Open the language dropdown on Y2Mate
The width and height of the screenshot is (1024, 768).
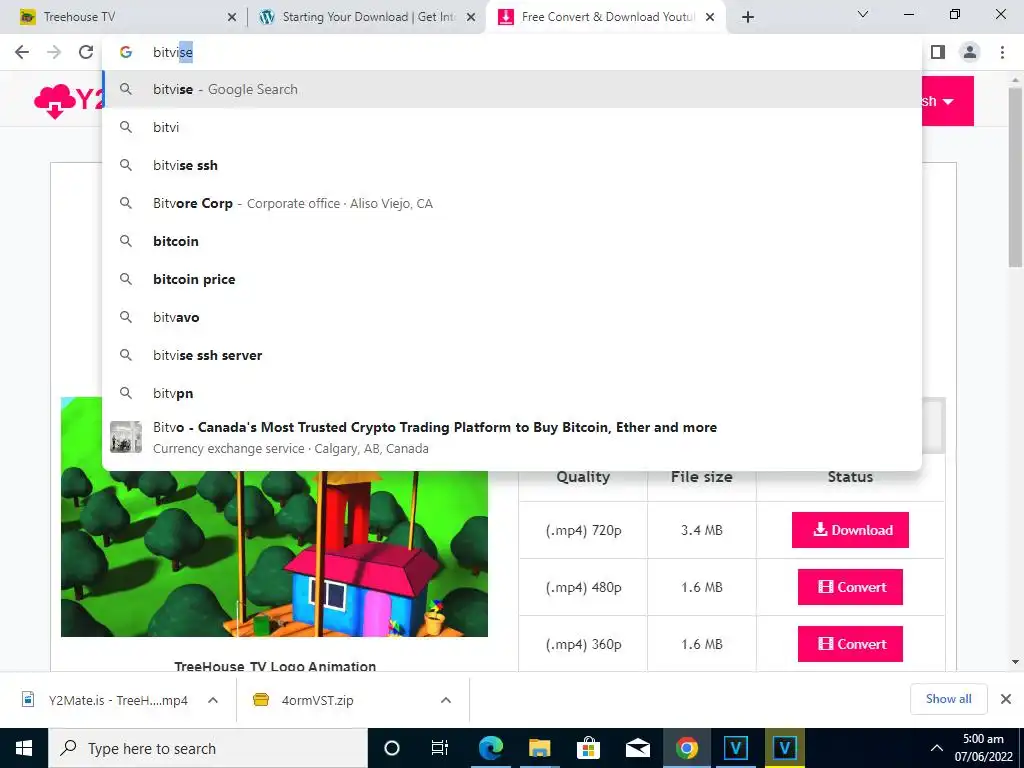click(947, 101)
